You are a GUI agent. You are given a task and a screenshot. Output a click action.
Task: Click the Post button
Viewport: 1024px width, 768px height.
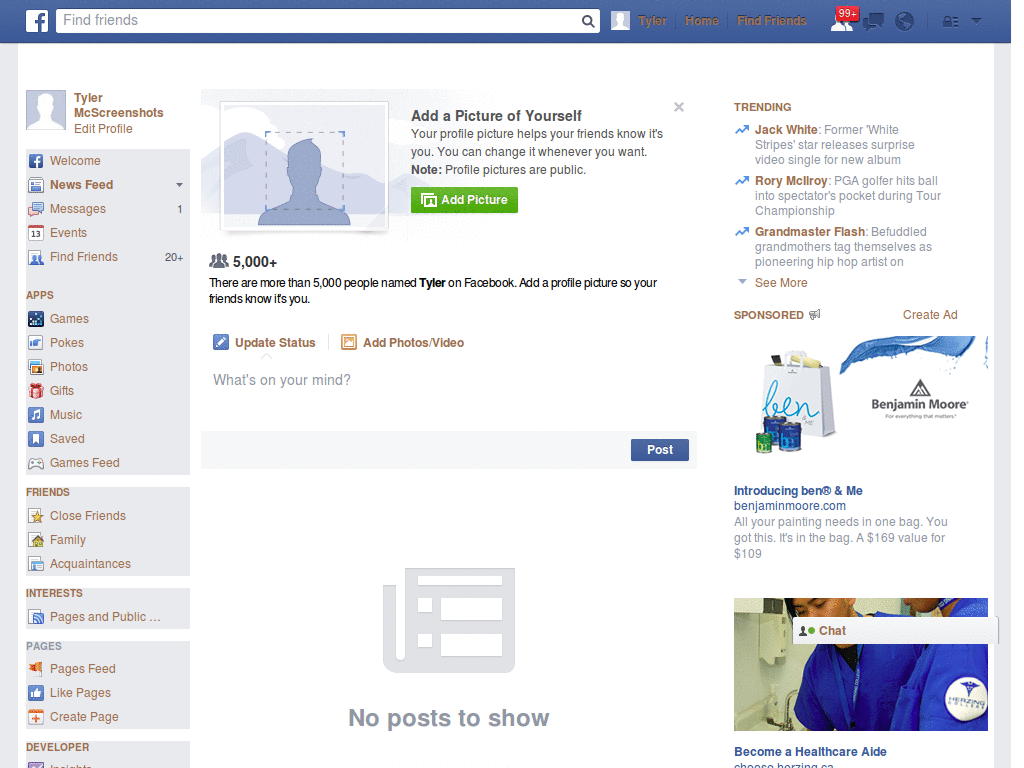coord(660,450)
